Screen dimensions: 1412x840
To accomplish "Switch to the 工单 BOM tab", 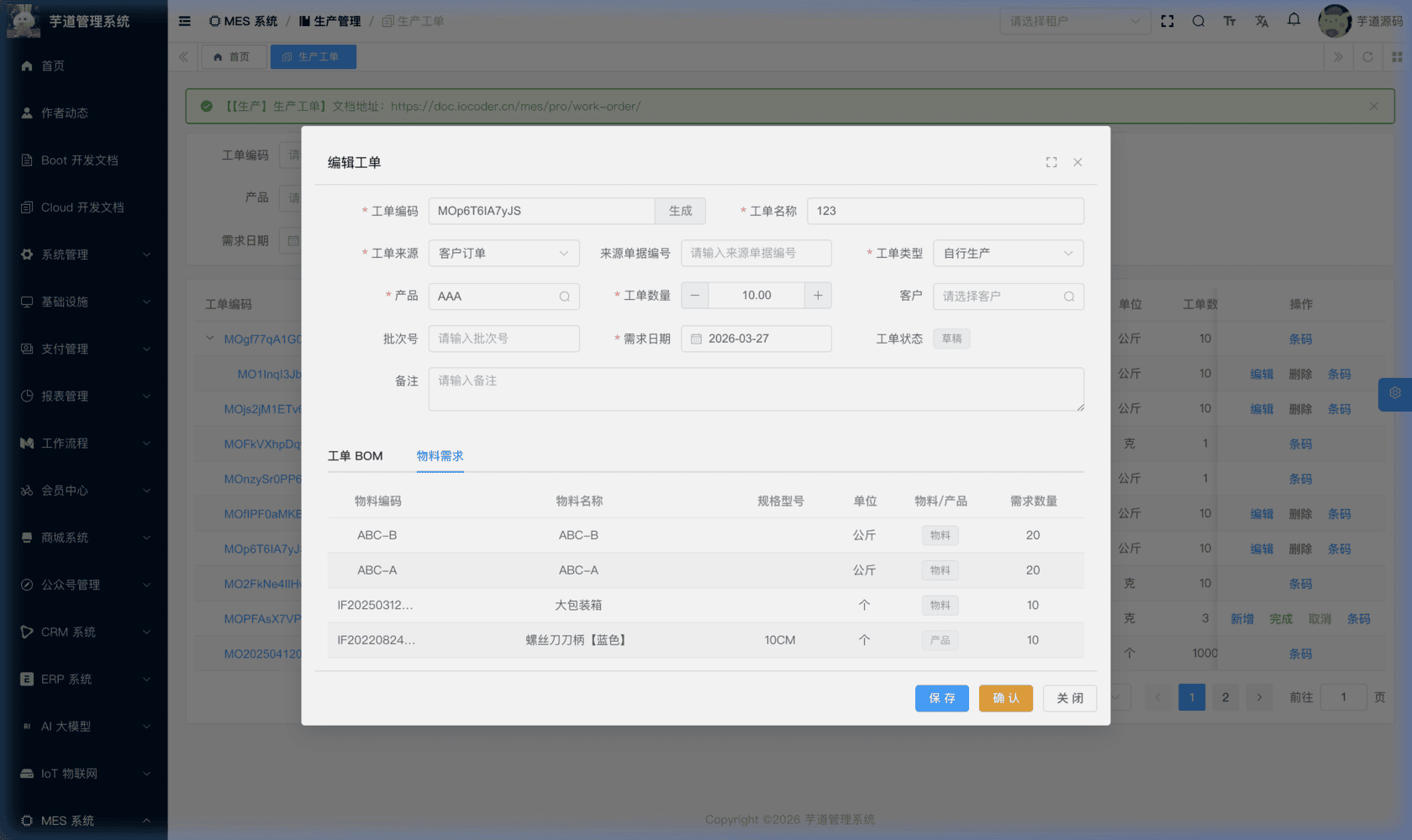I will tap(356, 456).
